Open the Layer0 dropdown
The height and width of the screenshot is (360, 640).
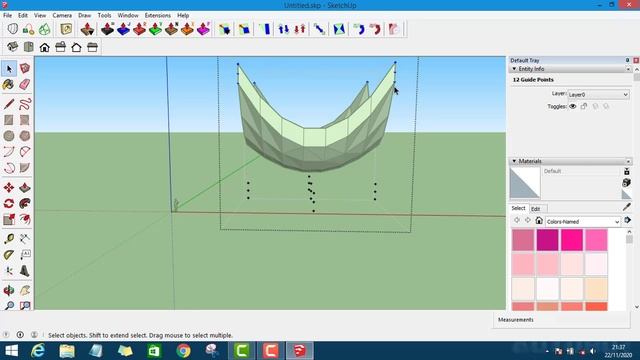pos(598,94)
